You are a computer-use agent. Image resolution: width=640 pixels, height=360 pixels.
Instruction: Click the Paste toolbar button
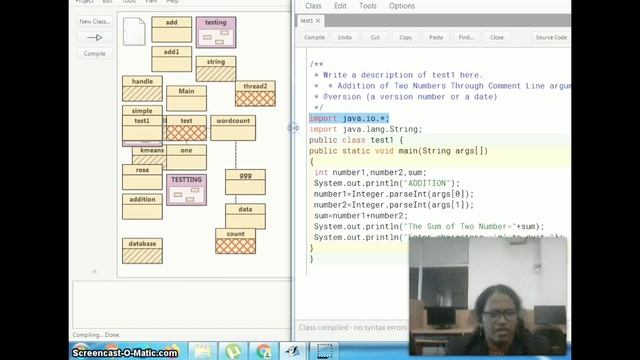pyautogui.click(x=436, y=37)
